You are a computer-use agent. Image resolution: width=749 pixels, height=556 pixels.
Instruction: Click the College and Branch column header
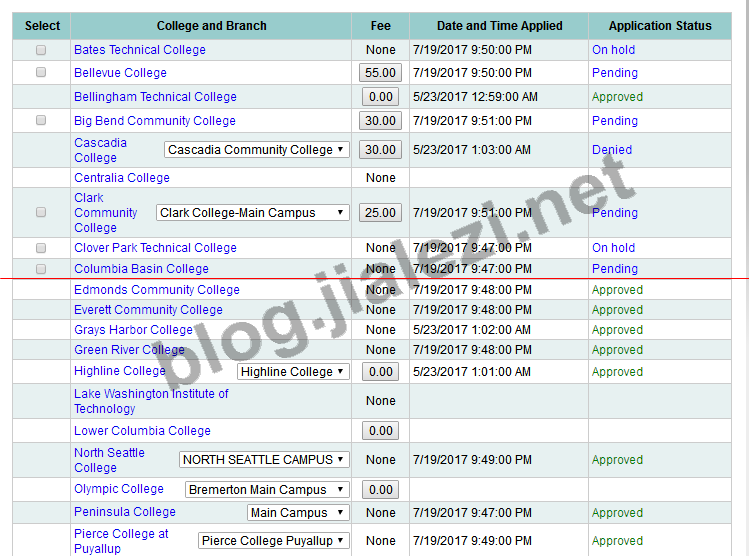211,26
